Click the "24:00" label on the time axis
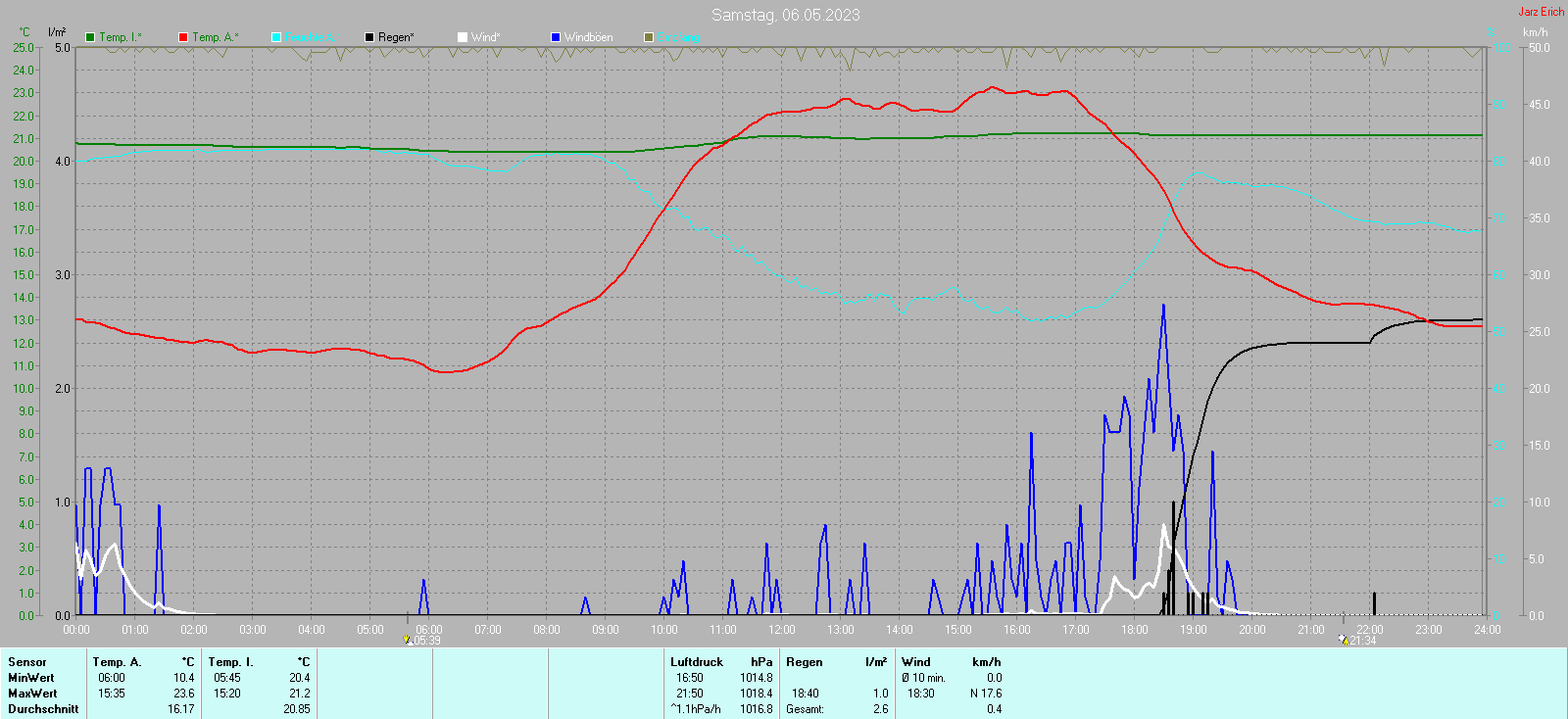 1488,630
